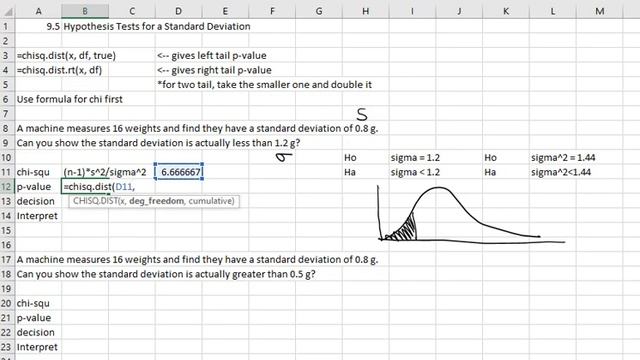Click row 17 problem statement text
Image resolution: width=640 pixels, height=360 pixels.
point(197,260)
